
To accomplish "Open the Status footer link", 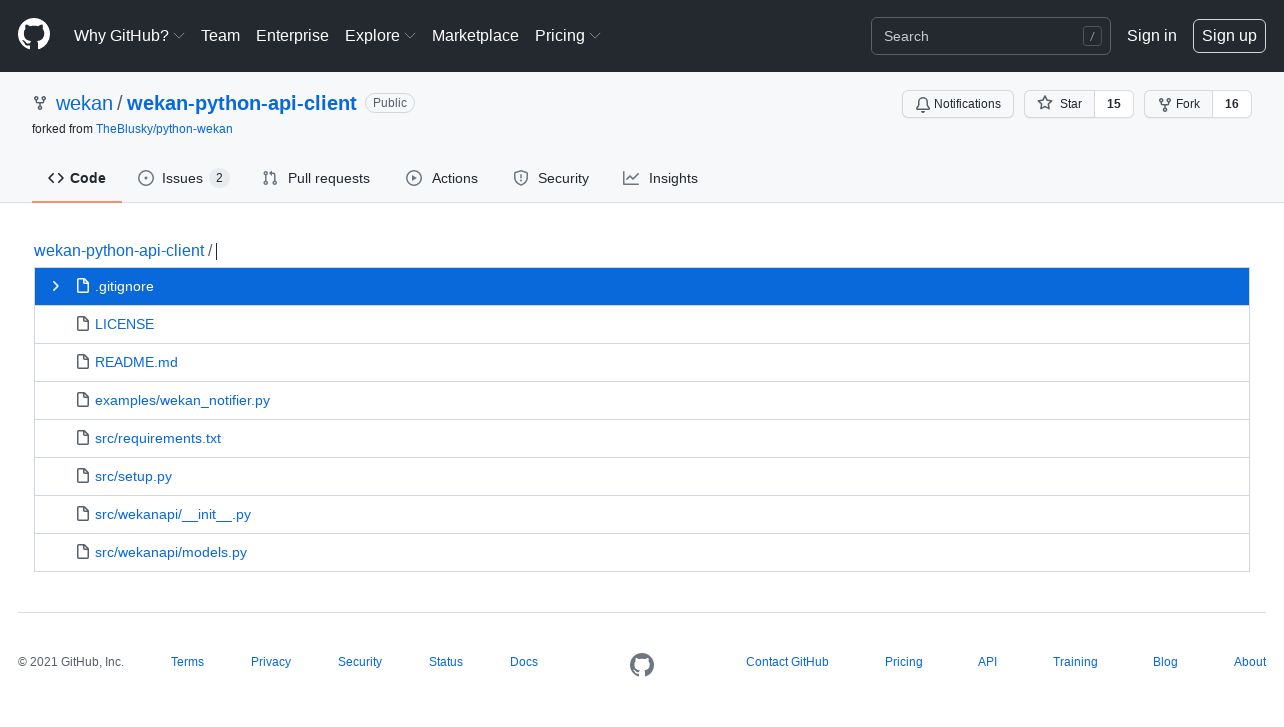I will coord(446,662).
